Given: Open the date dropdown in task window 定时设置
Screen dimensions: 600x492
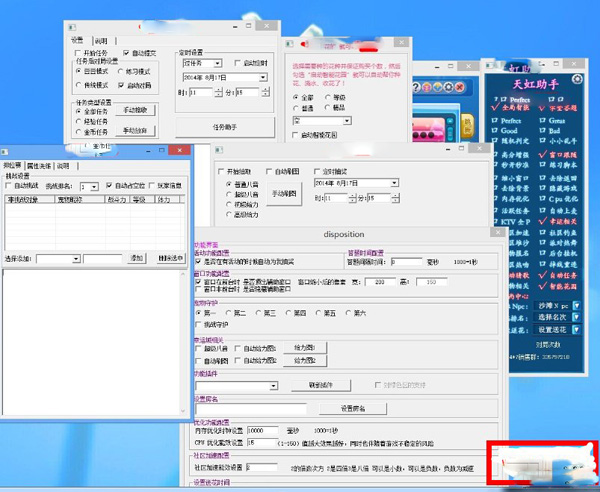Looking at the screenshot, I should pyautogui.click(x=263, y=78).
